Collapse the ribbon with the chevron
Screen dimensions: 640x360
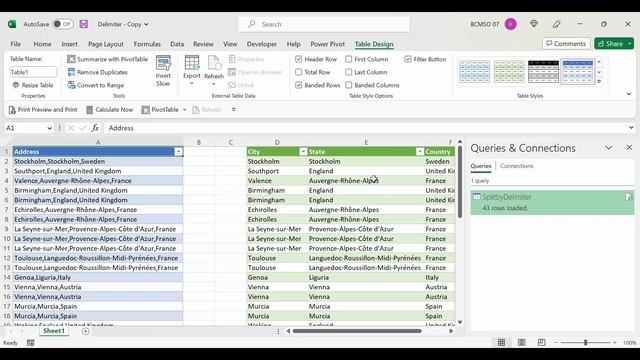(x=629, y=94)
